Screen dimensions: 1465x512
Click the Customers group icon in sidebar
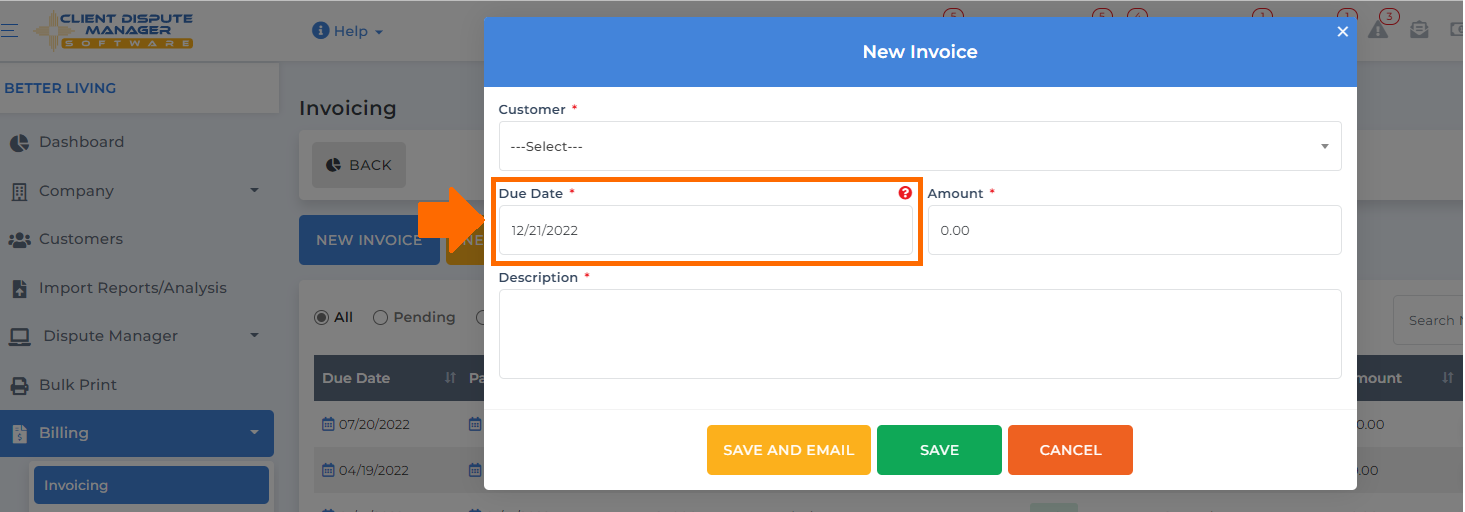click(x=19, y=240)
